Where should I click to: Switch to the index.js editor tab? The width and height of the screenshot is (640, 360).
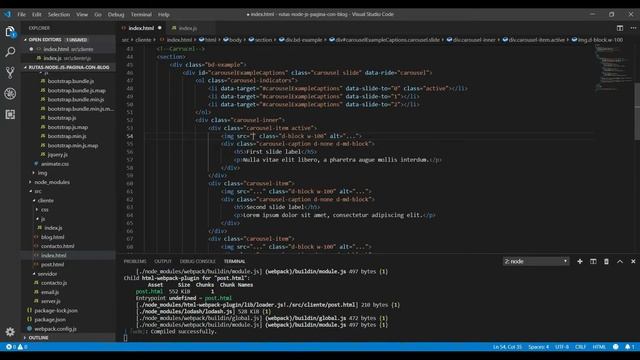(x=188, y=28)
